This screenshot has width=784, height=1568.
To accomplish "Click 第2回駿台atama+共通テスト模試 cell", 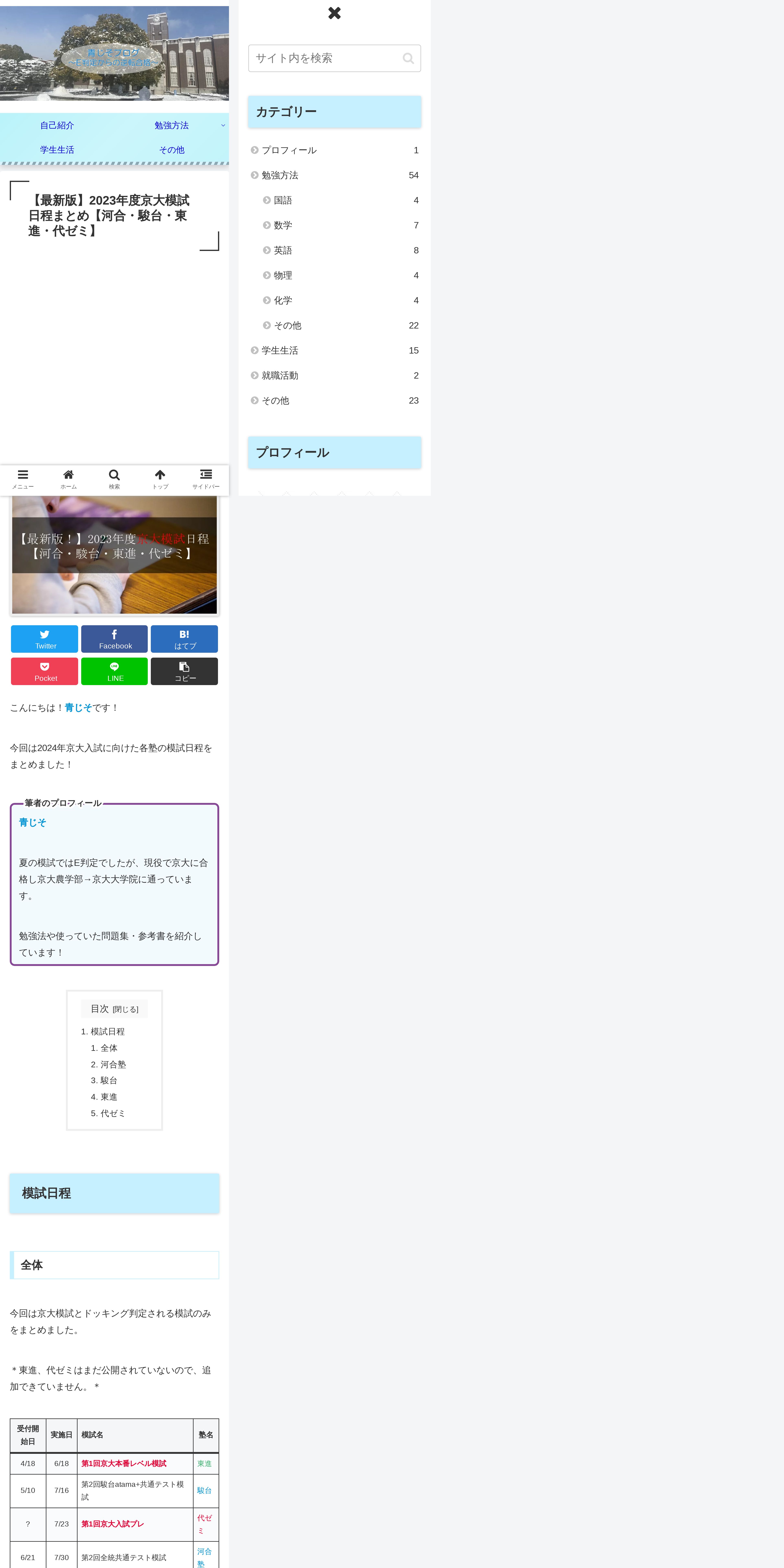I will click(x=135, y=1491).
